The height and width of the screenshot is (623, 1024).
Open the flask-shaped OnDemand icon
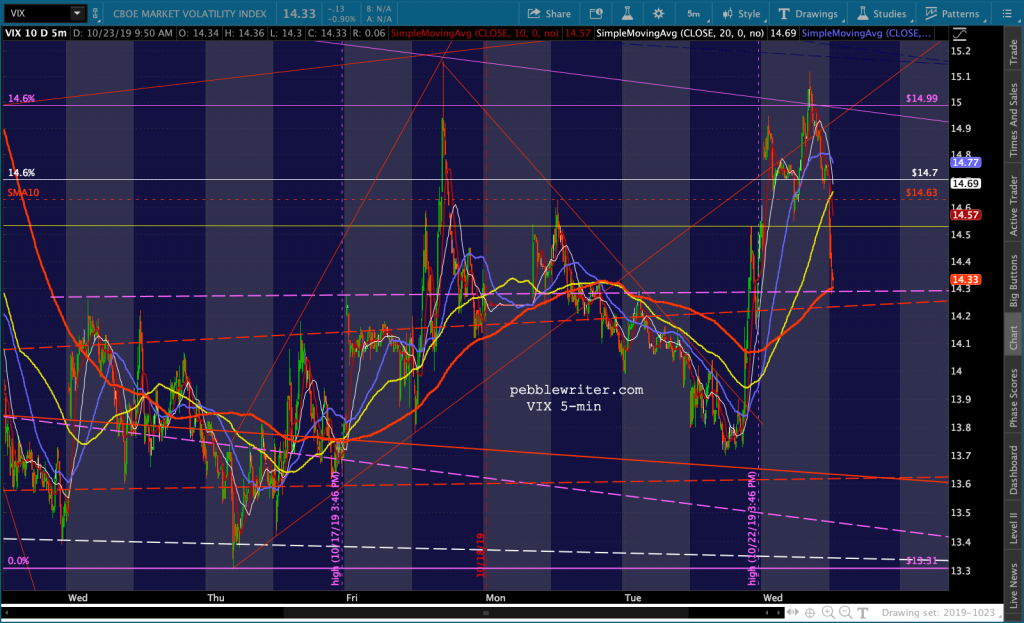[x=627, y=13]
